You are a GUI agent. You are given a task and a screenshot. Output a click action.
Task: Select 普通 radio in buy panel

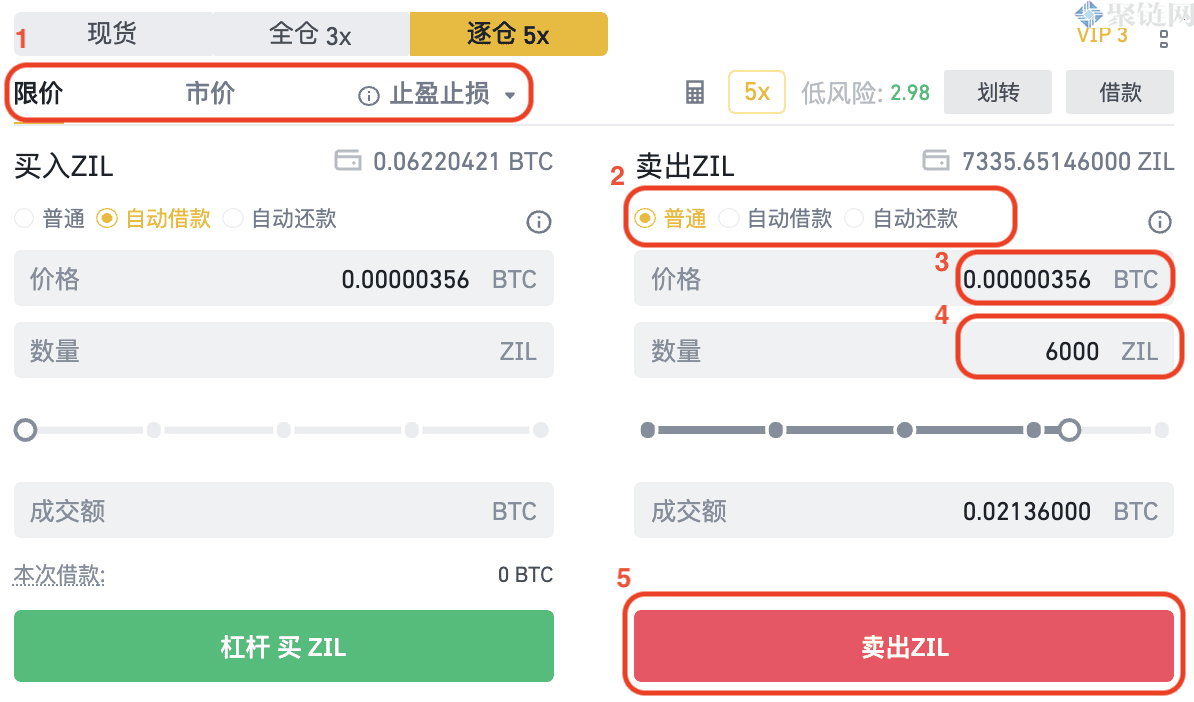point(24,218)
